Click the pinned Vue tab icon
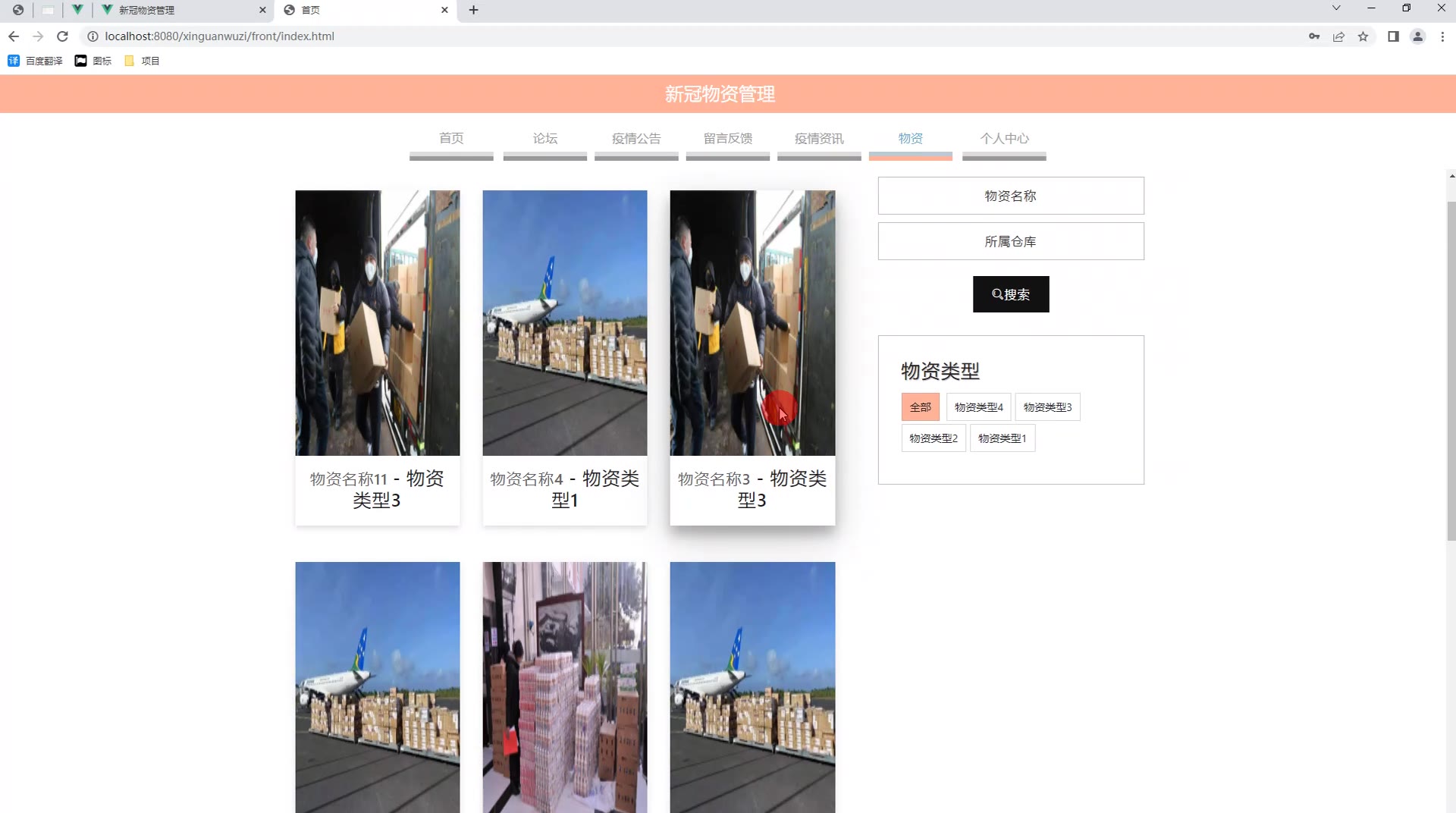 (x=77, y=10)
